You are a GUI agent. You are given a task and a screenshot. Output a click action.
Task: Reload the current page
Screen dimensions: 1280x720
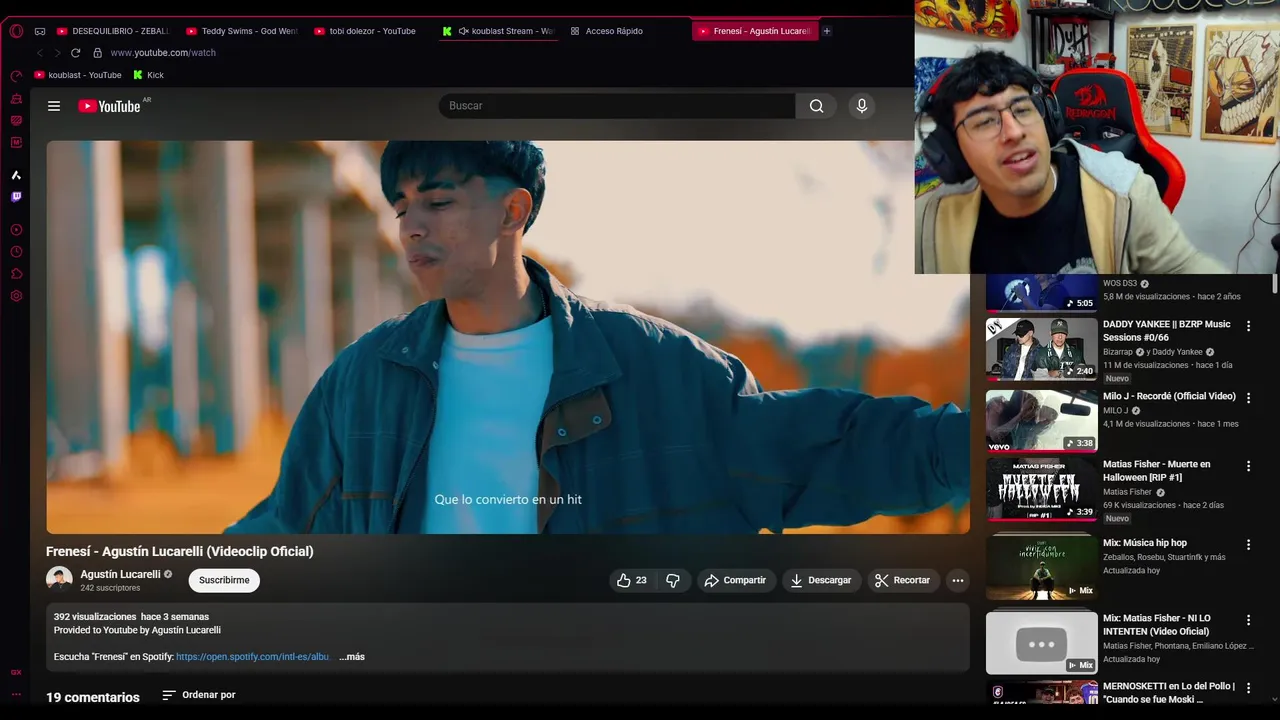coord(75,53)
